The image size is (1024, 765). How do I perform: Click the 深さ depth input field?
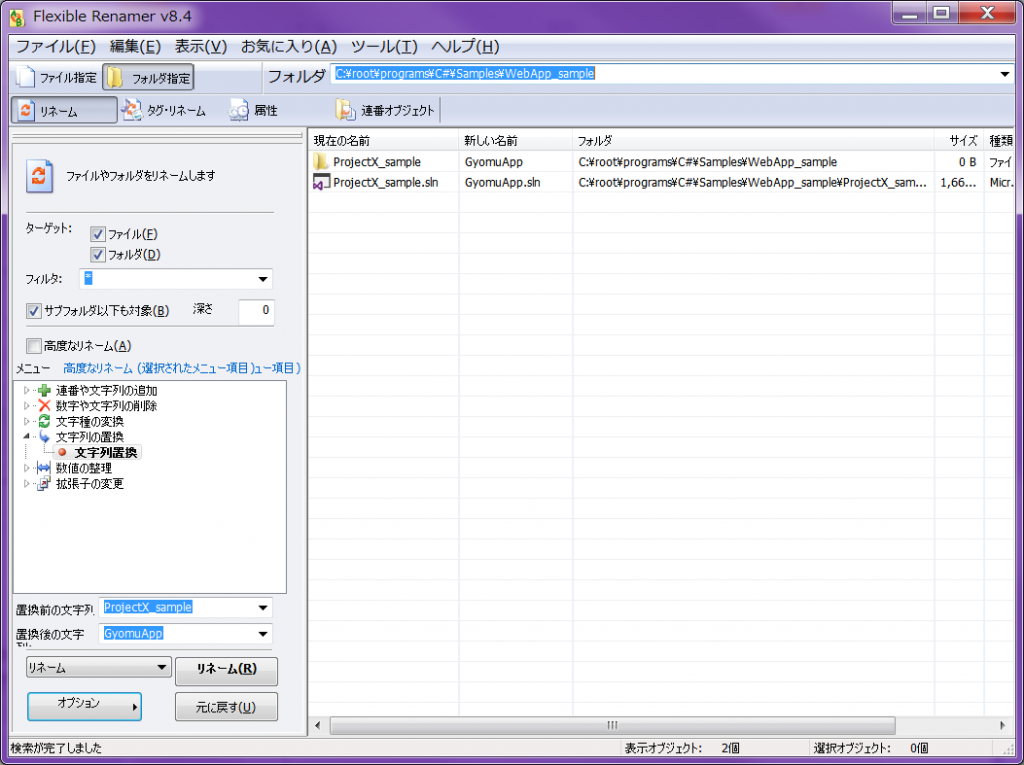tap(256, 311)
